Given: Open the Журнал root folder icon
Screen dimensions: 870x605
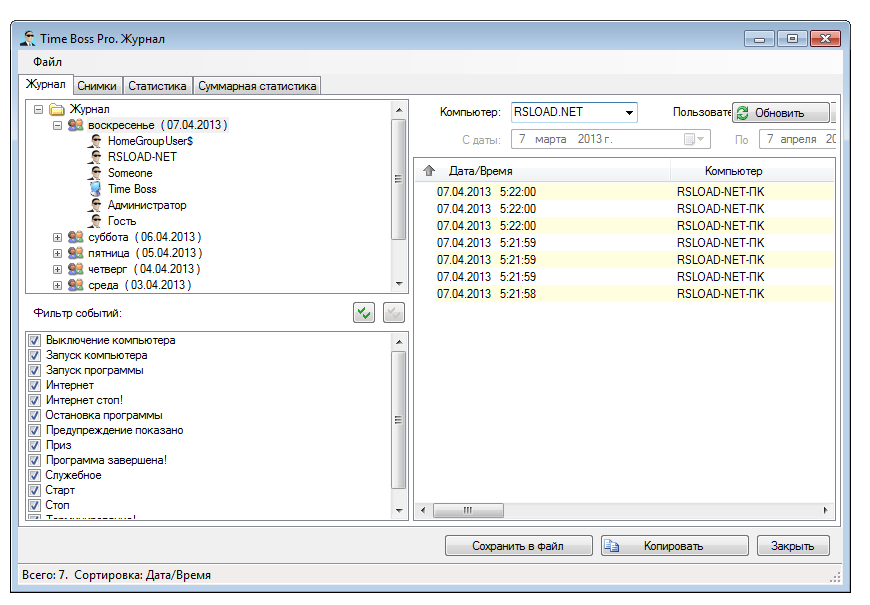Looking at the screenshot, I should pyautogui.click(x=59, y=108).
